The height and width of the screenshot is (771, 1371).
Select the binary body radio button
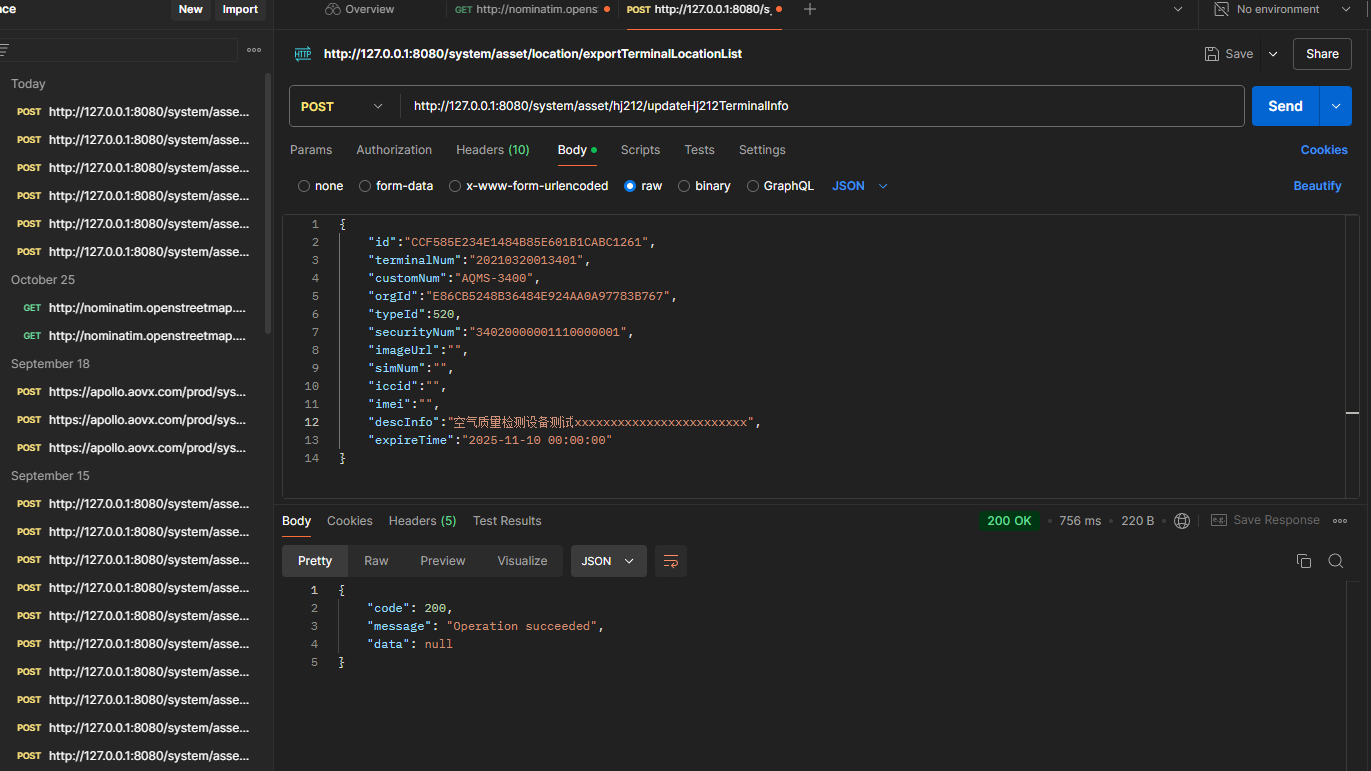click(x=684, y=186)
